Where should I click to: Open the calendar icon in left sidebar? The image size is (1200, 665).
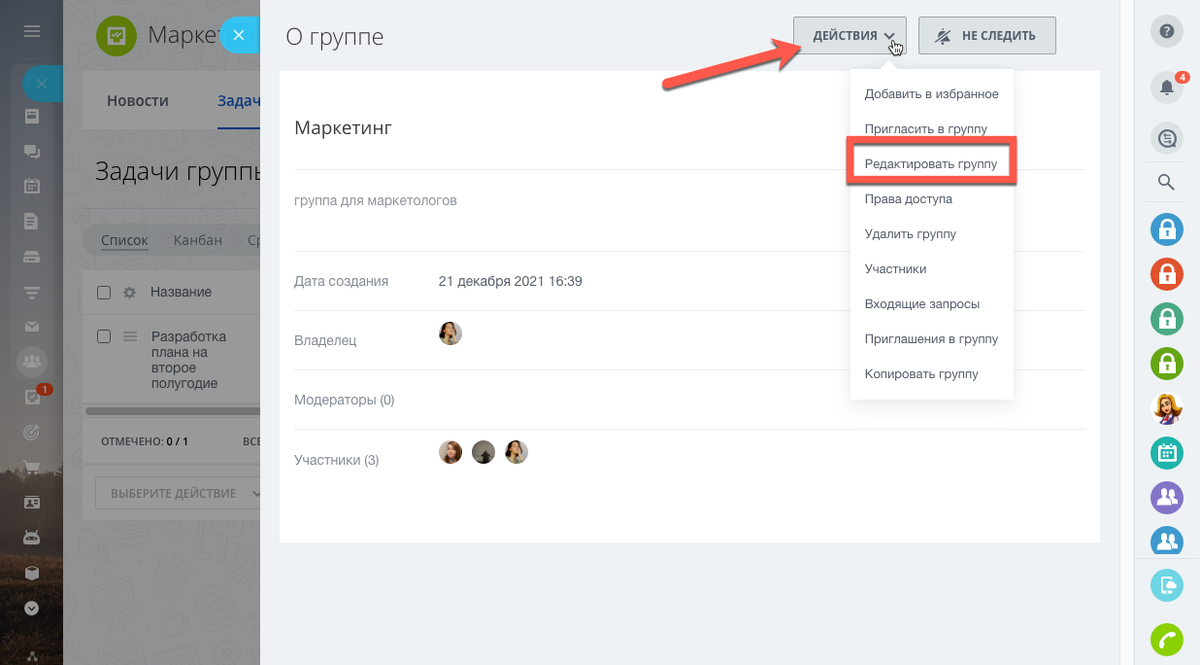(x=31, y=185)
